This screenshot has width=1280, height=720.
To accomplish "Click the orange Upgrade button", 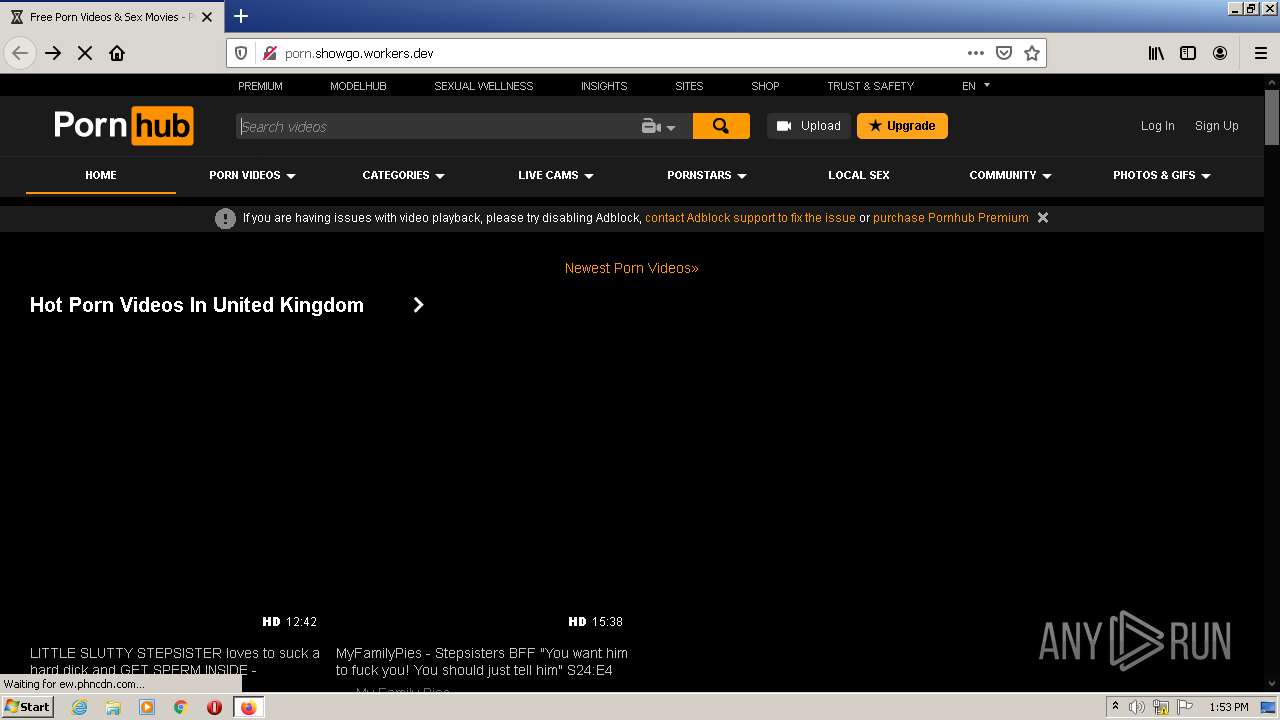I will (x=902, y=126).
